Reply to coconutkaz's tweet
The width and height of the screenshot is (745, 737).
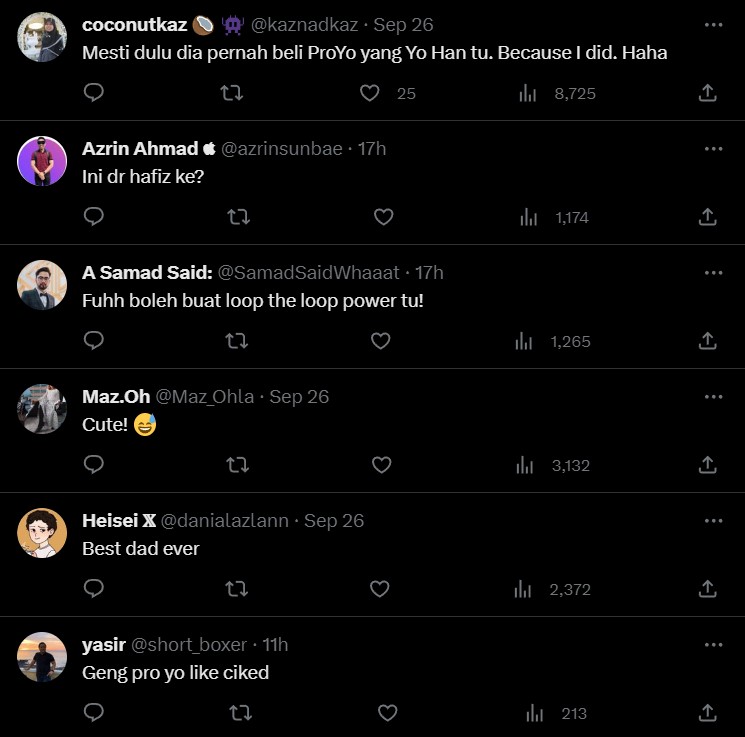94,93
